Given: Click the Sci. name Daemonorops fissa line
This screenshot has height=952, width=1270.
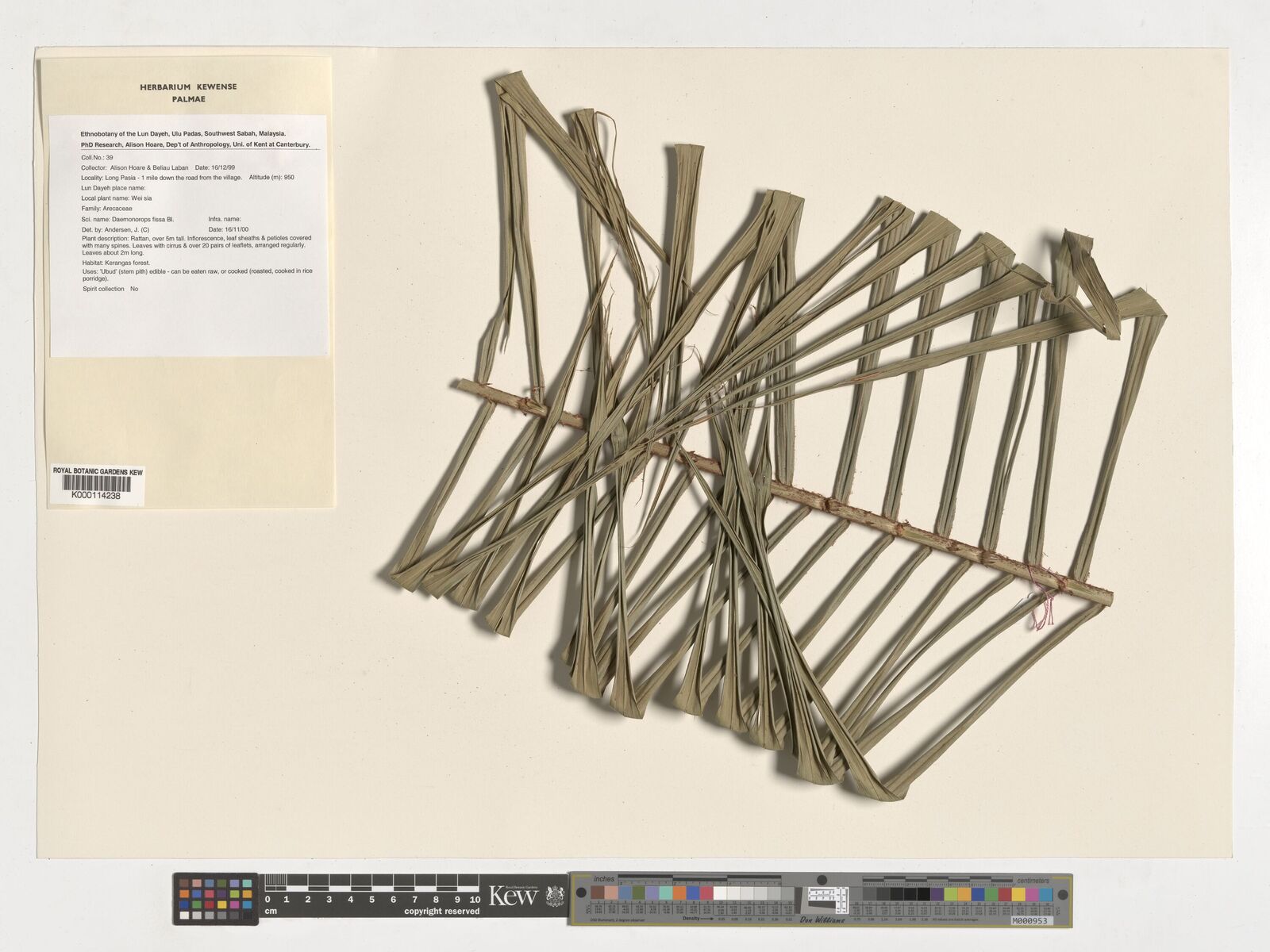Looking at the screenshot, I should pyautogui.click(x=128, y=219).
